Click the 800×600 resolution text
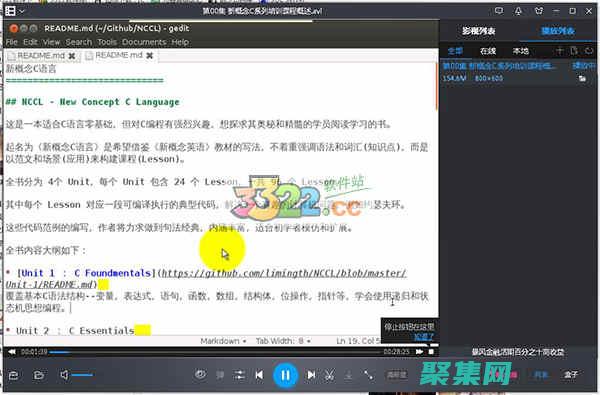 click(489, 78)
